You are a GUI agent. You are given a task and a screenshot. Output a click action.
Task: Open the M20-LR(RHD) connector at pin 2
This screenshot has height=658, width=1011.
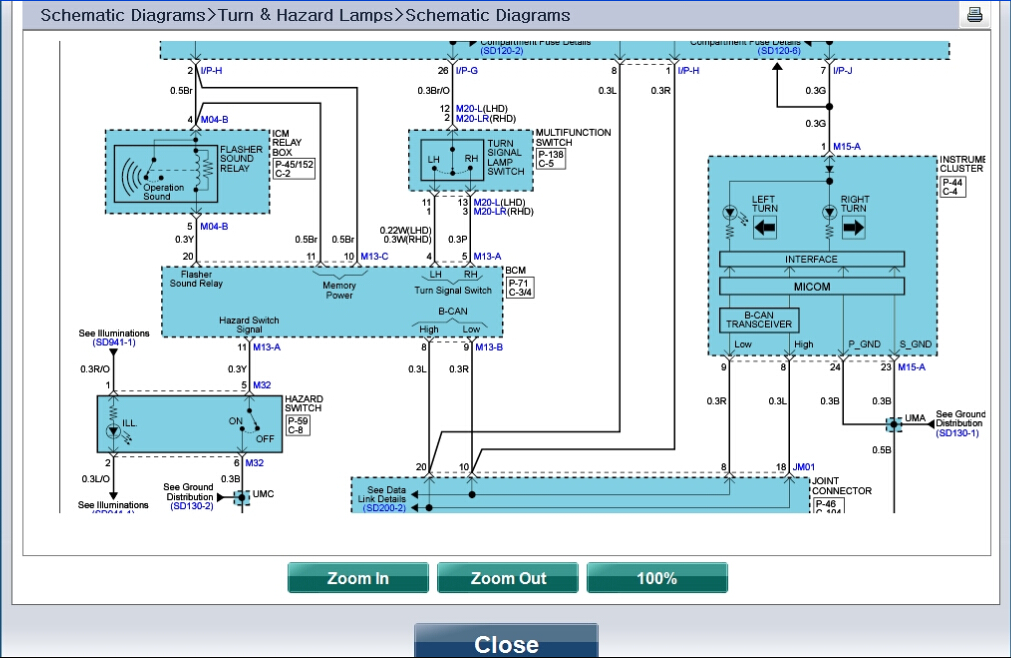[486, 118]
